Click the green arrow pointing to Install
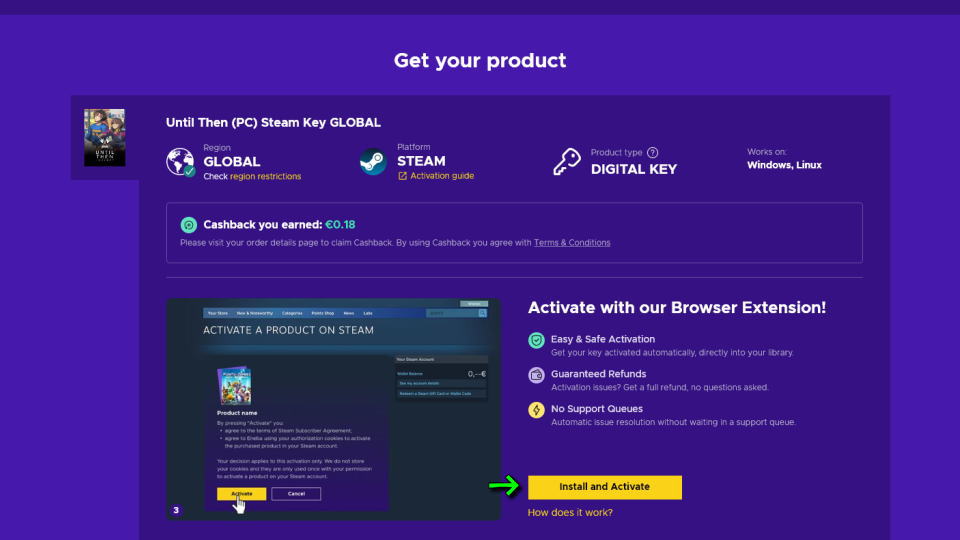This screenshot has width=960, height=540. (x=504, y=487)
